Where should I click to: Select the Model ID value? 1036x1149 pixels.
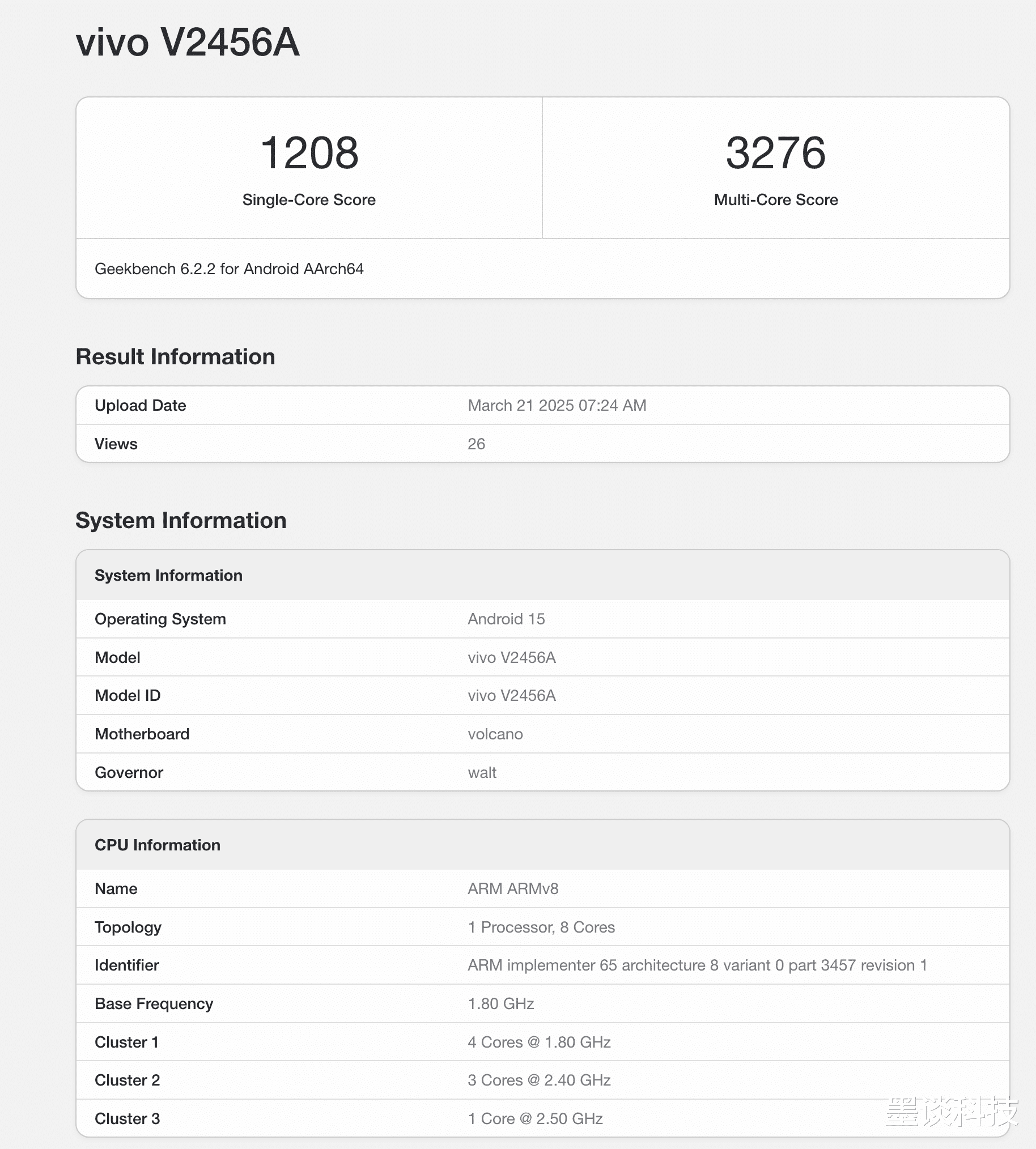pyautogui.click(x=512, y=695)
